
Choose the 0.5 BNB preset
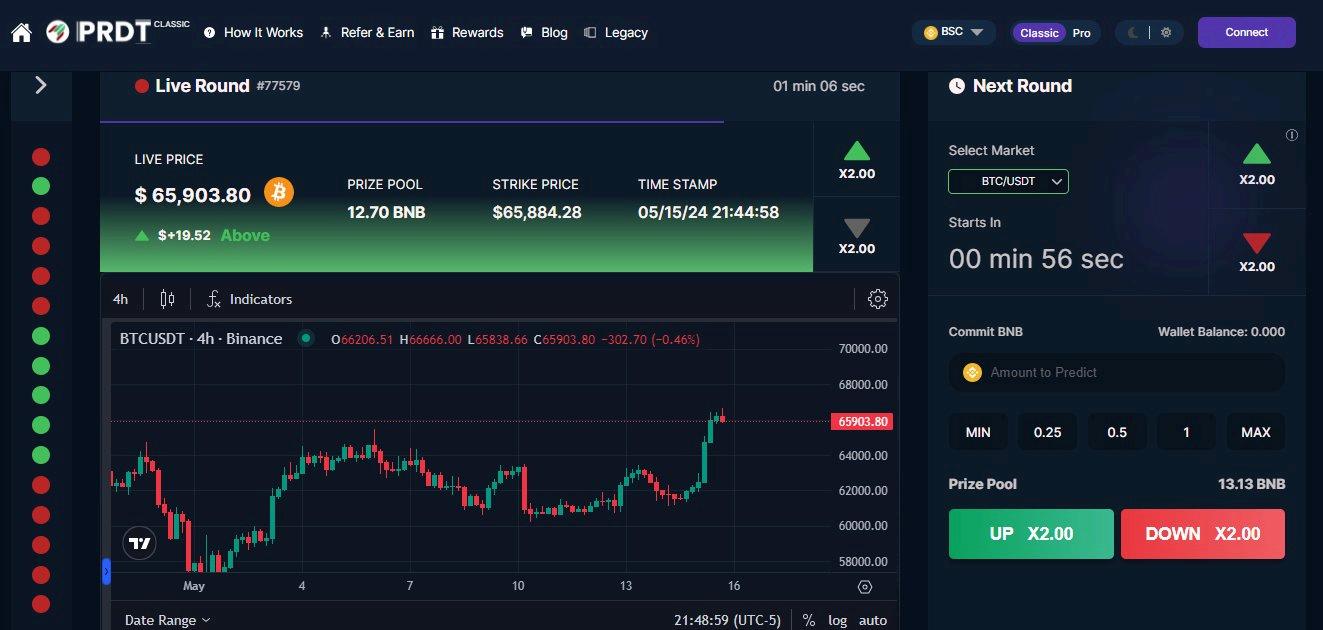tap(1117, 432)
